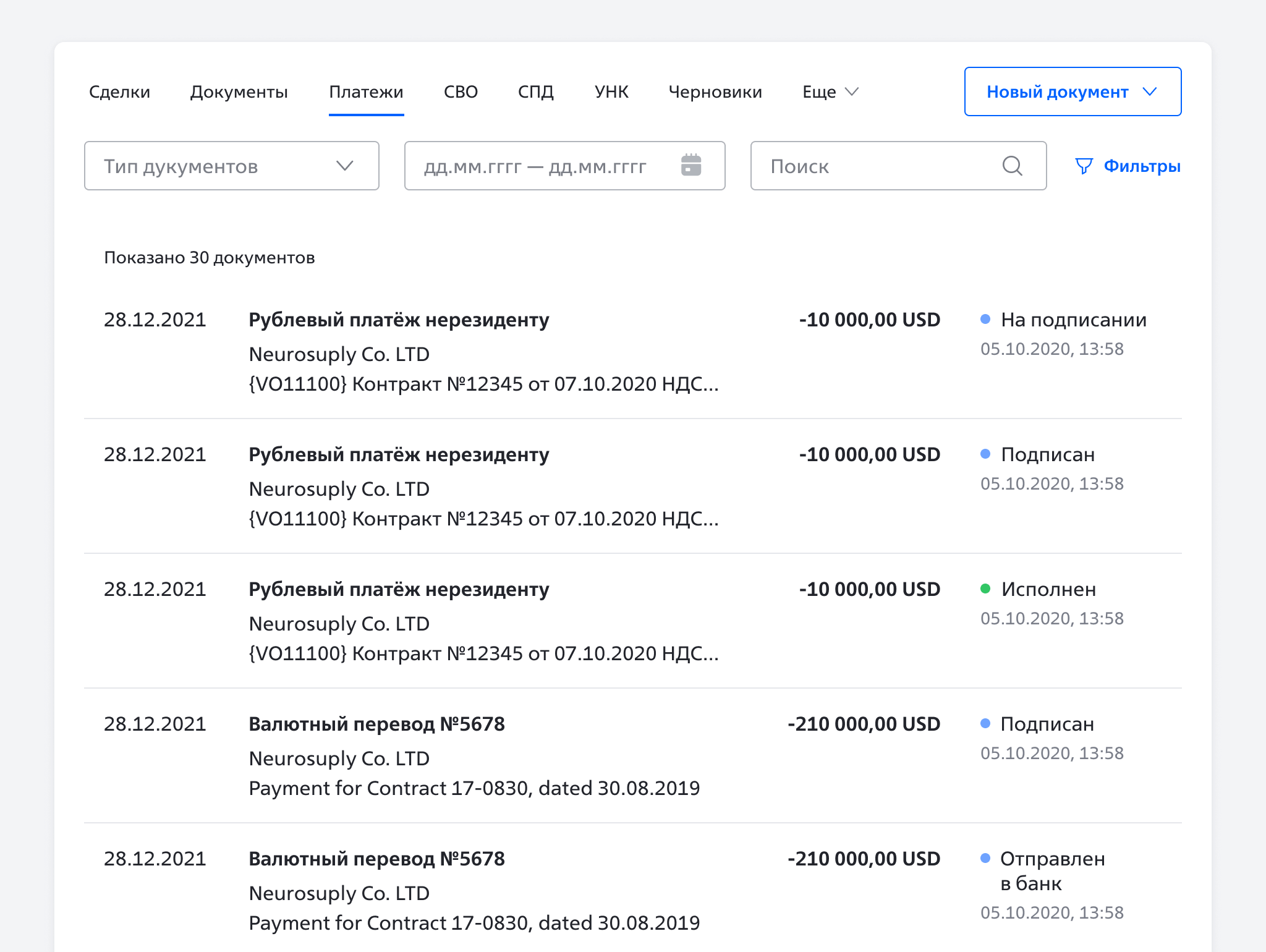Open first Рублевый платёж нерезиденту document
The image size is (1266, 952).
click(399, 320)
